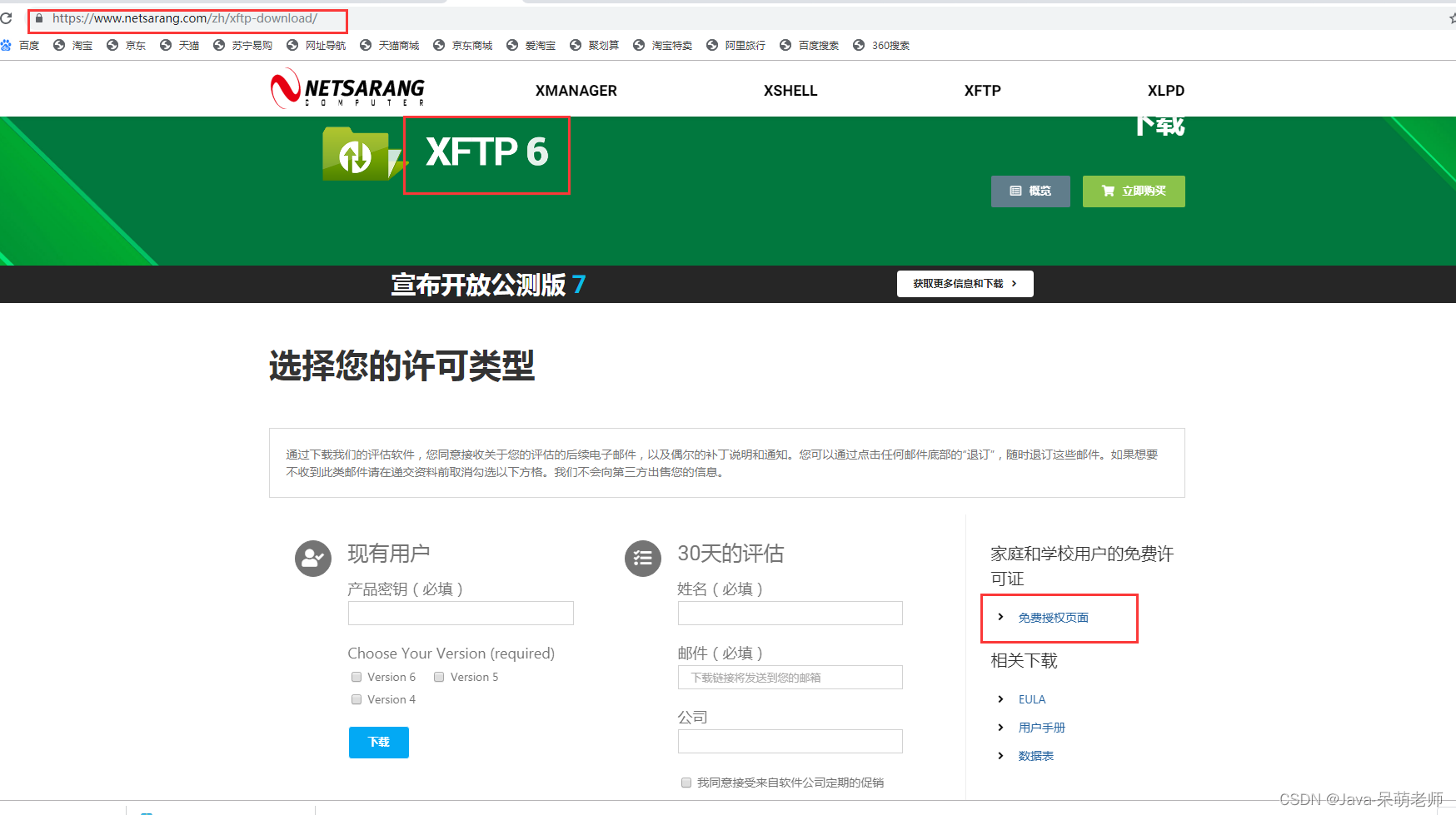The image size is (1456, 815).
Task: Click the arrow beside EULA
Action: pos(1000,699)
